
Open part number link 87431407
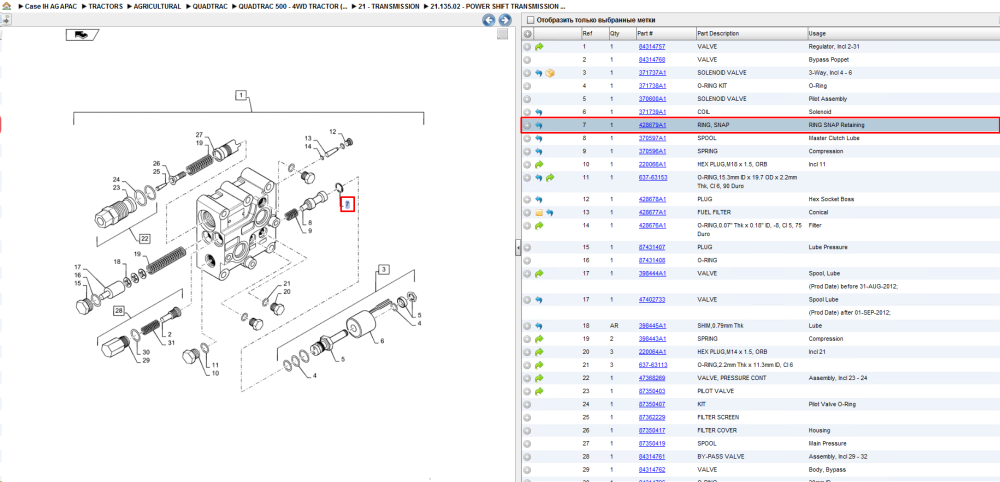click(x=652, y=247)
